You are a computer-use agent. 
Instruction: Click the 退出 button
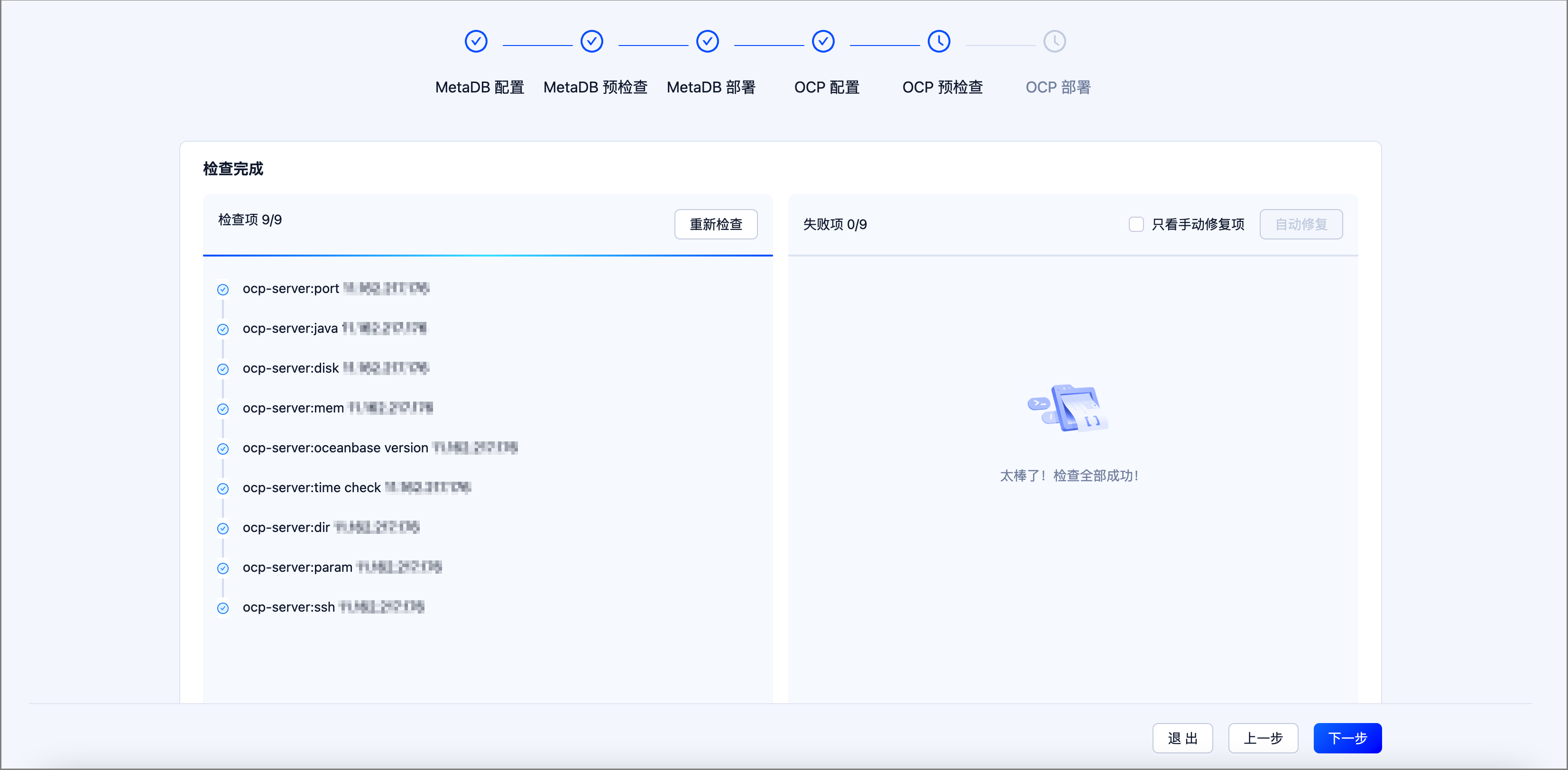1182,738
